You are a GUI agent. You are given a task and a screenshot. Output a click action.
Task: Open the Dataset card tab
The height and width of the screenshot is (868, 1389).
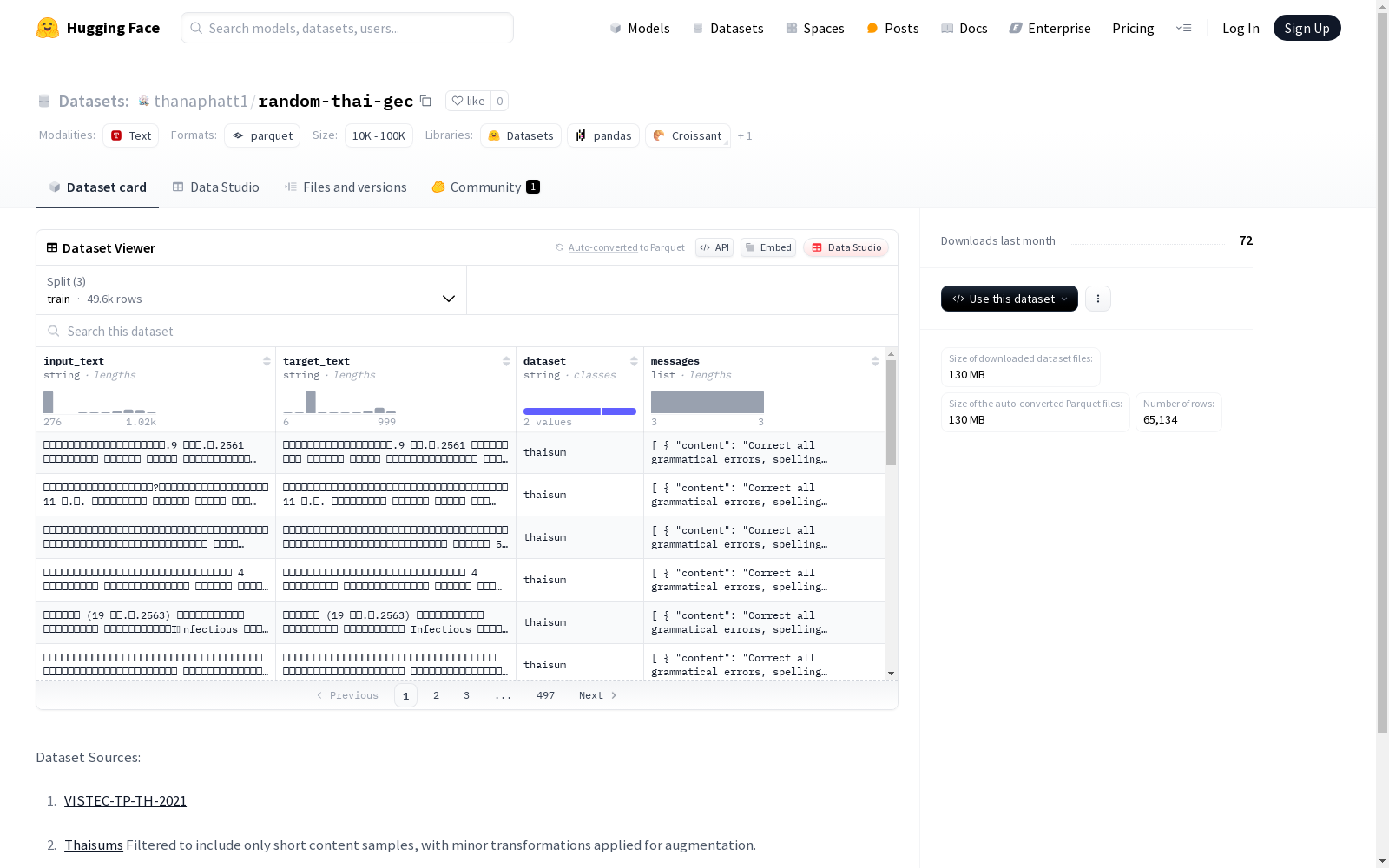point(97,187)
